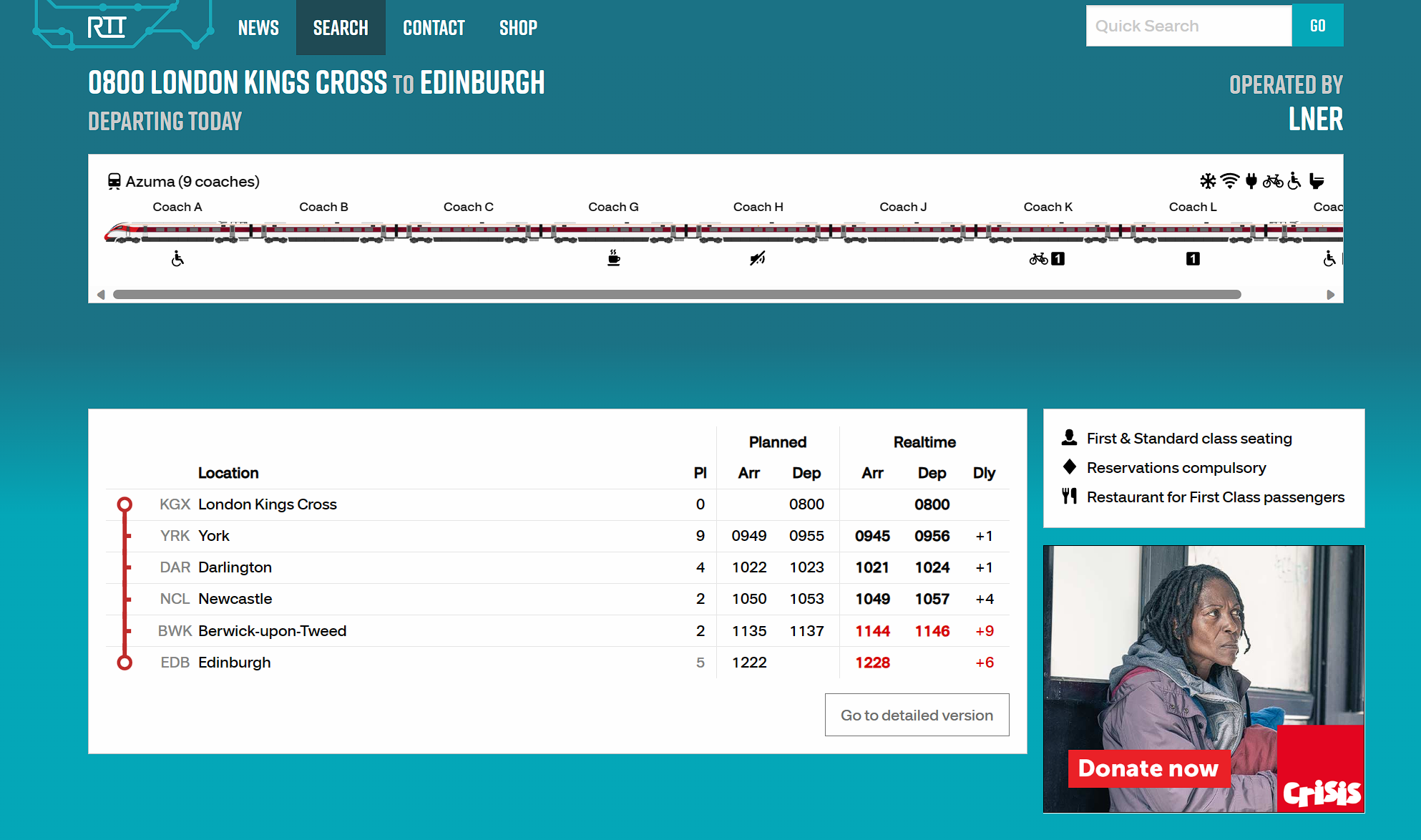Click the restaurant cutlery icon

click(x=1070, y=496)
